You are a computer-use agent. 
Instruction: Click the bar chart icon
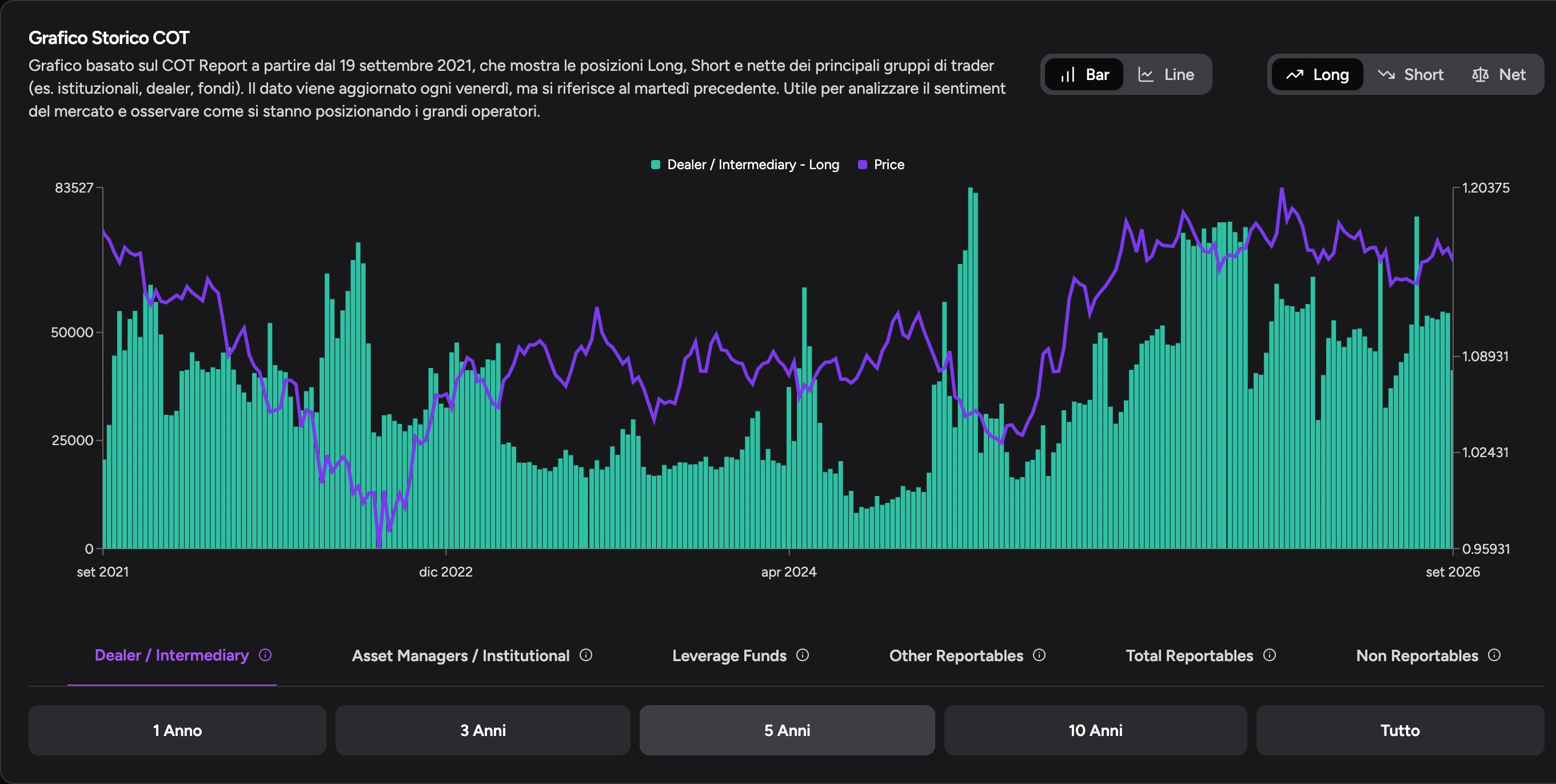tap(1068, 74)
